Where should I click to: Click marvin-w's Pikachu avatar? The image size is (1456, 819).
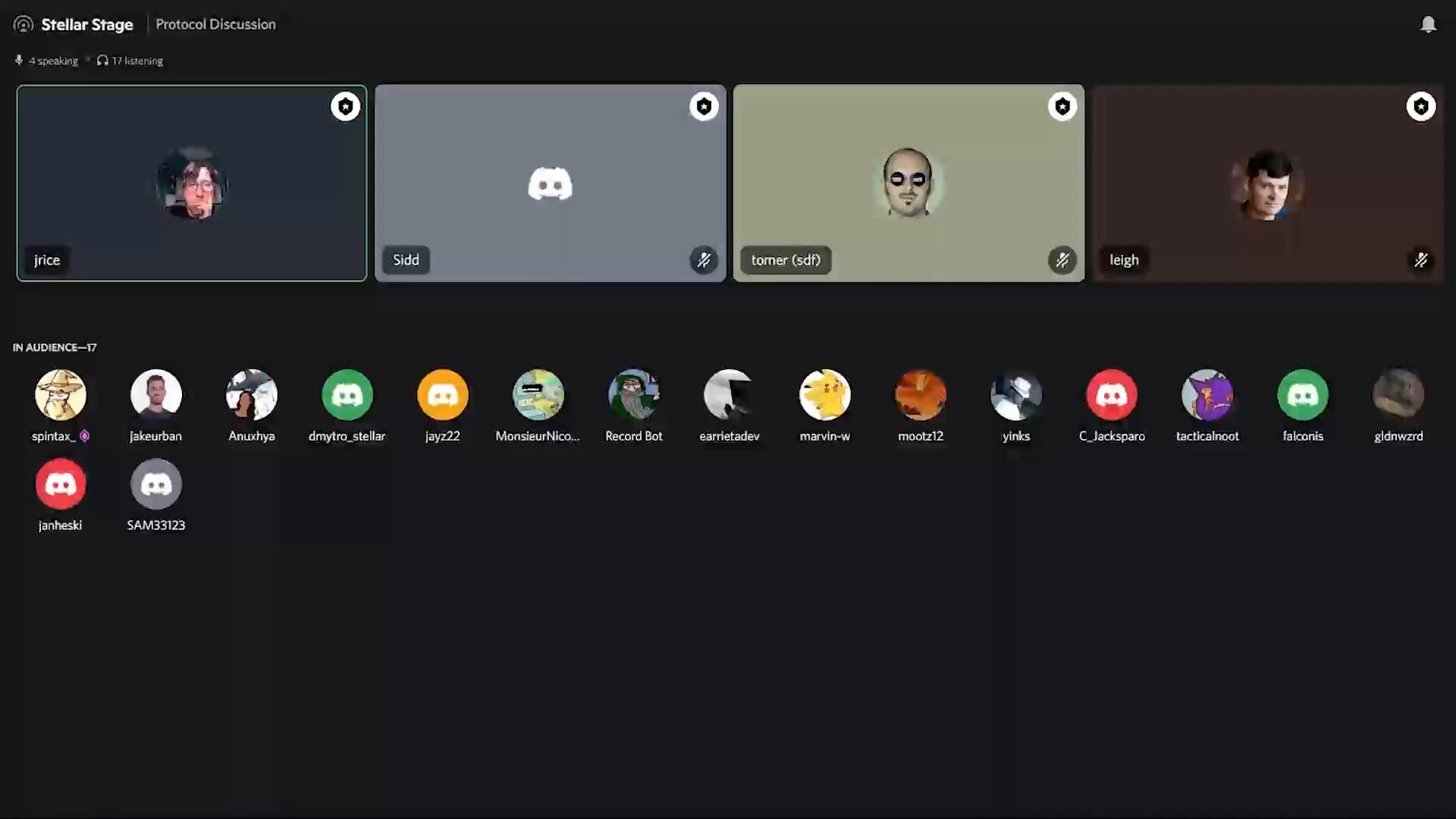[825, 394]
